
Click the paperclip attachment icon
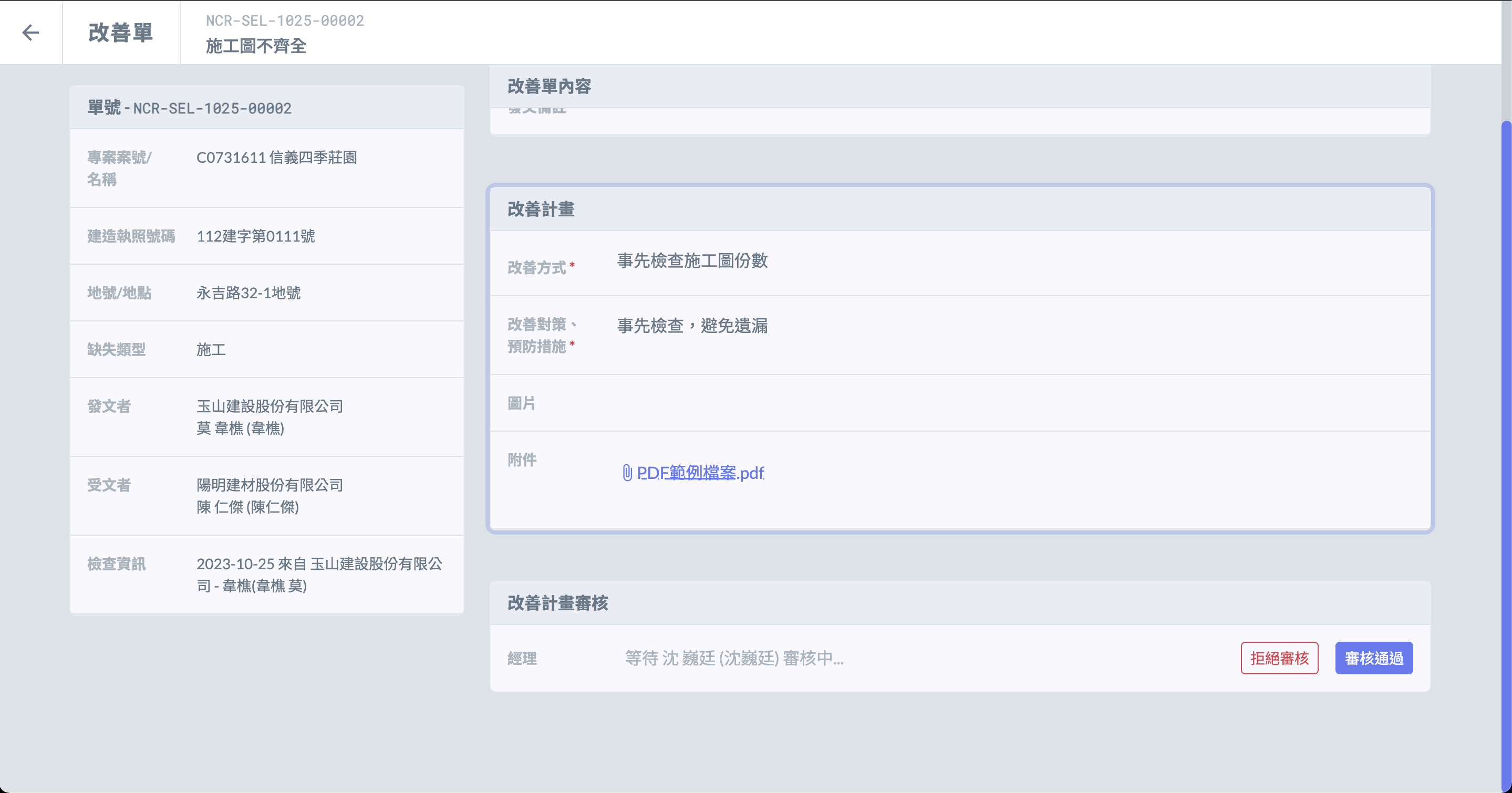tap(627, 472)
